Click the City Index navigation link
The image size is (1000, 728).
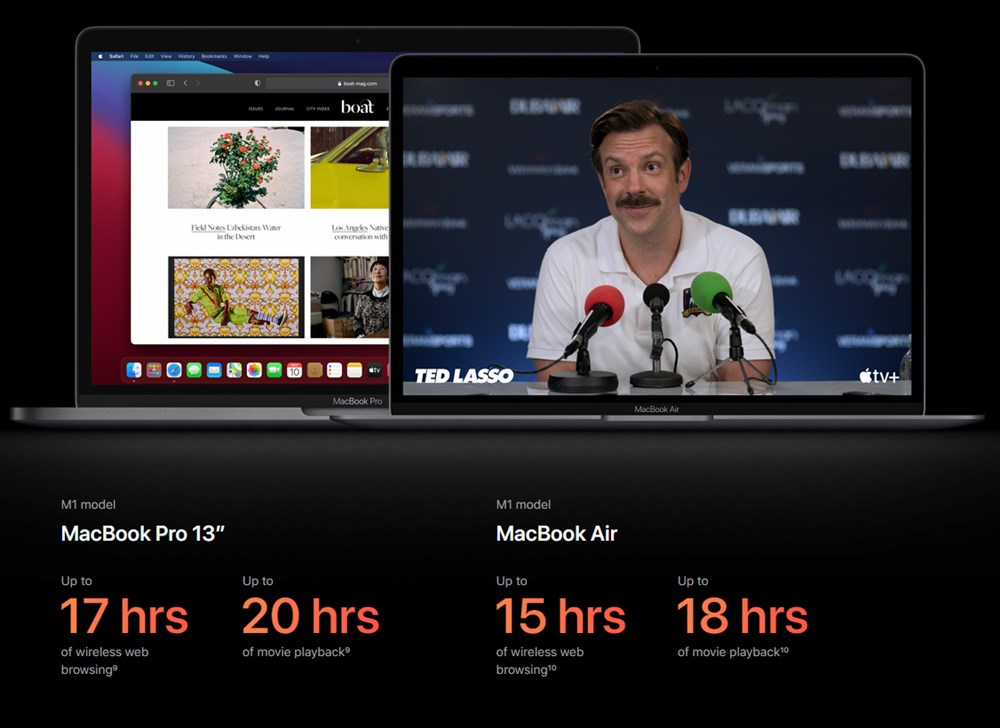(317, 108)
